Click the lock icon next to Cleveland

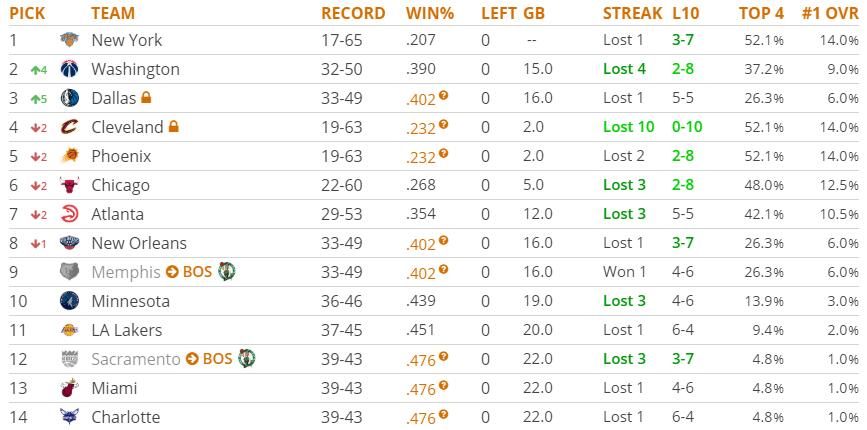point(174,127)
